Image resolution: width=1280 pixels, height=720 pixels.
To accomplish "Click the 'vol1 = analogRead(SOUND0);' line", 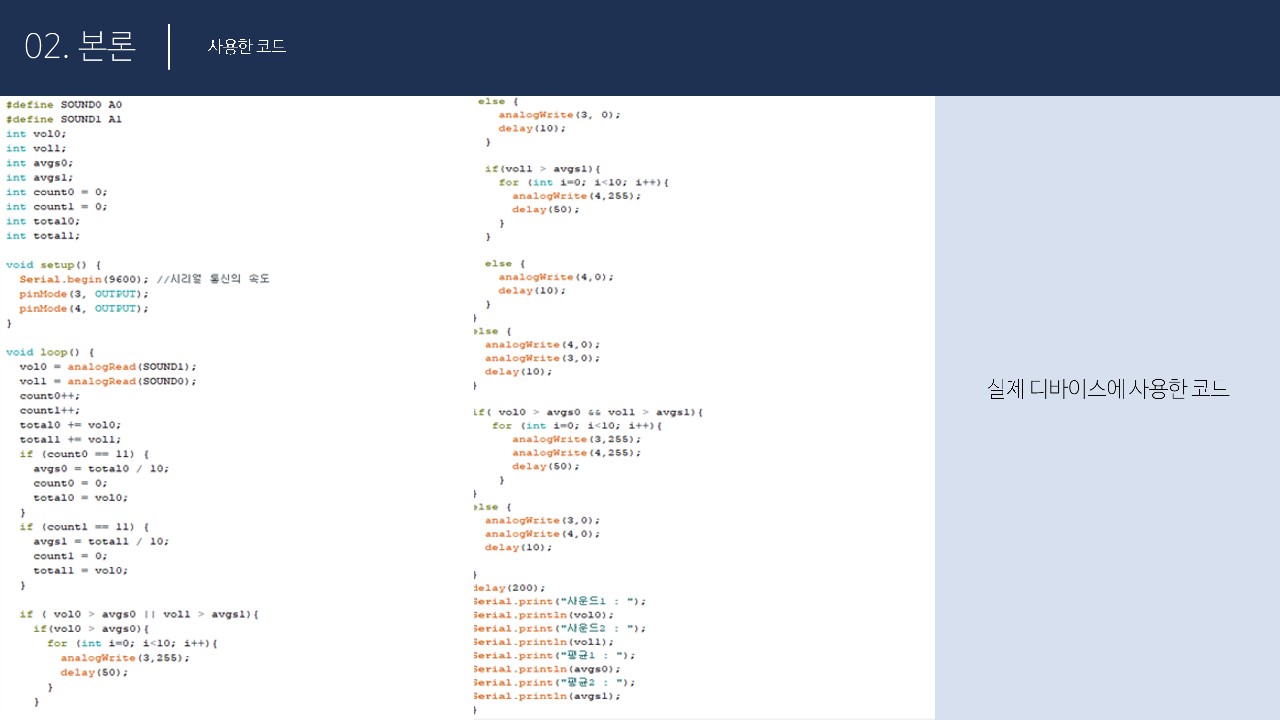I will [108, 381].
